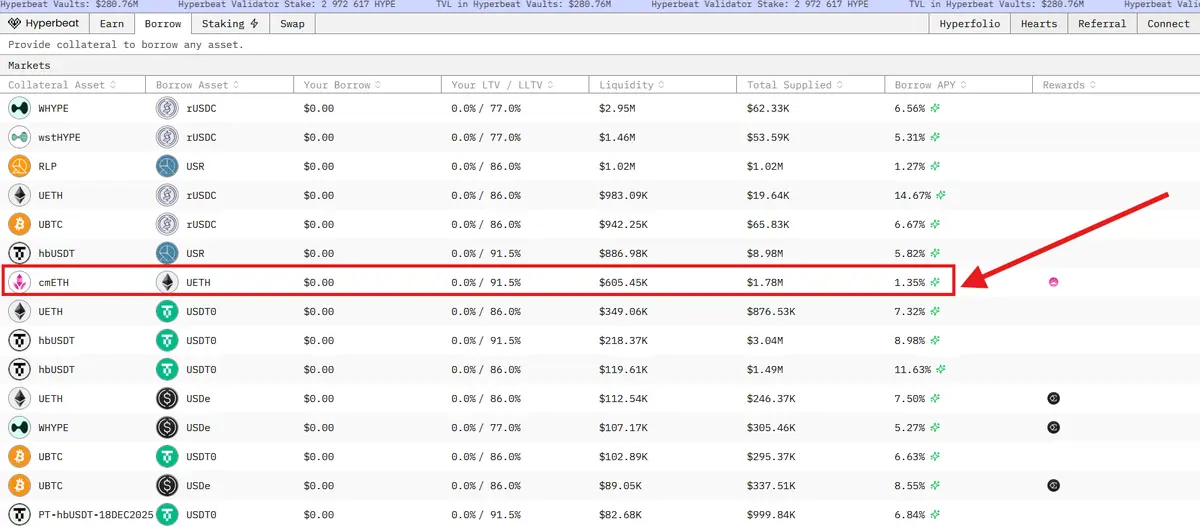
Task: Sort by the Liquidity column arrow
Action: click(x=662, y=85)
